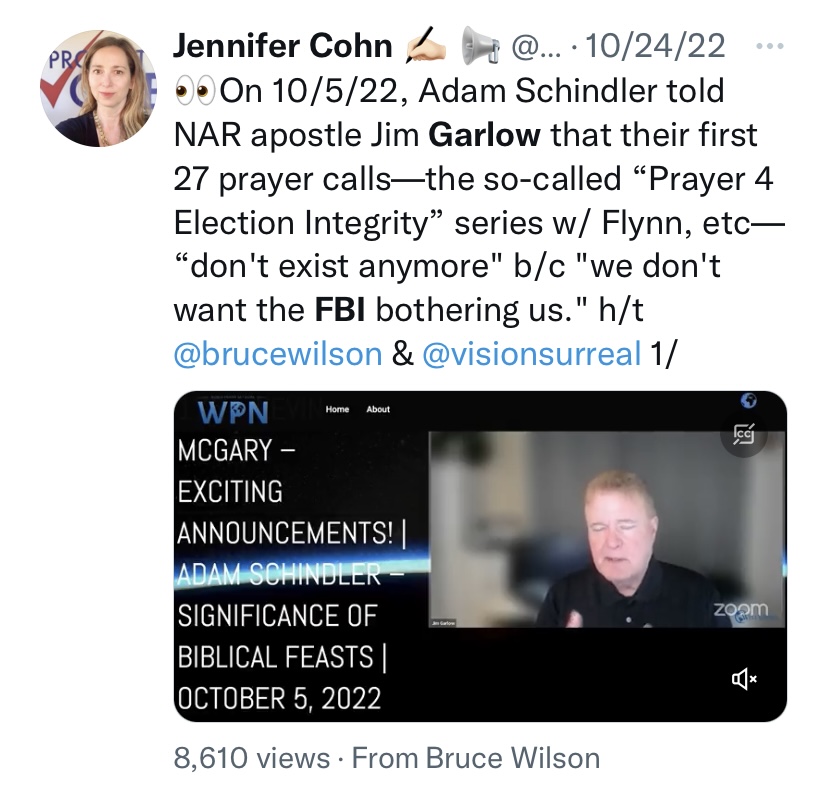This screenshot has height=792, width=828.
Task: Click the megaphone emoji beside the name
Action: (479, 45)
